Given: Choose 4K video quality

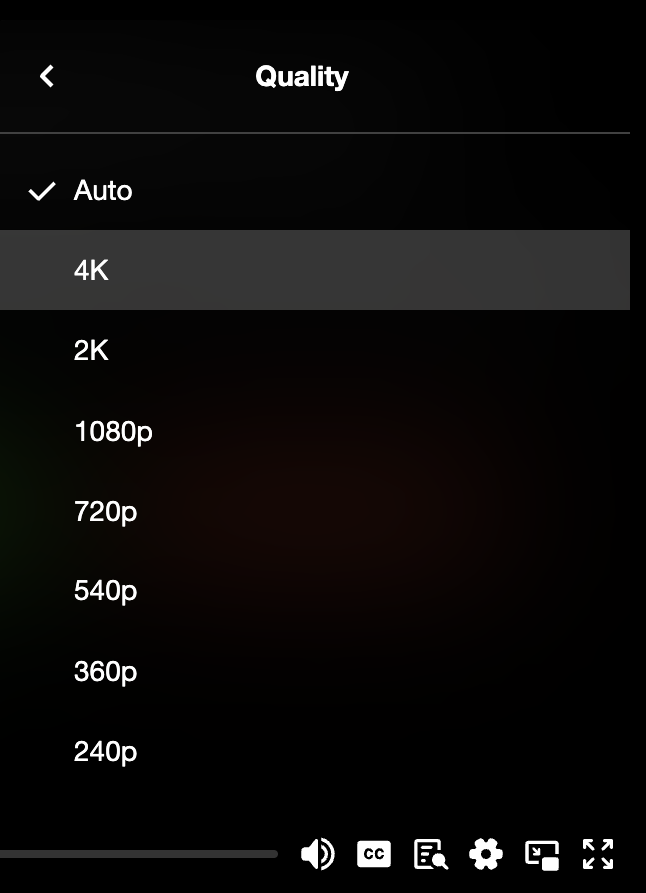Looking at the screenshot, I should [x=92, y=270].
